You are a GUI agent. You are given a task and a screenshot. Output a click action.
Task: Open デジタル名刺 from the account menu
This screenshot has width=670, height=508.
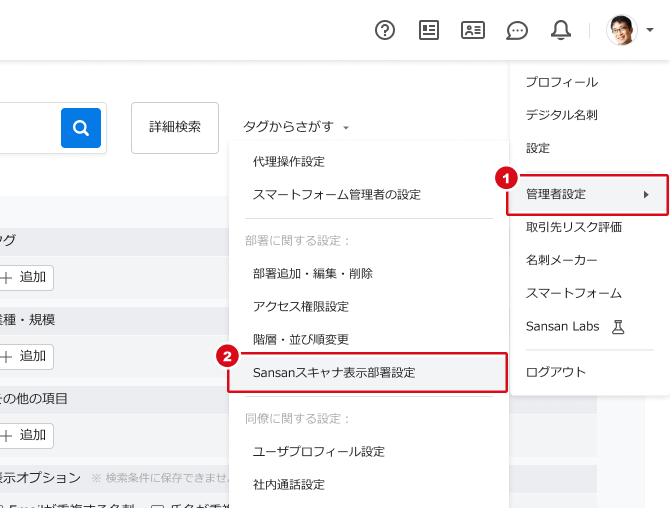(562, 115)
